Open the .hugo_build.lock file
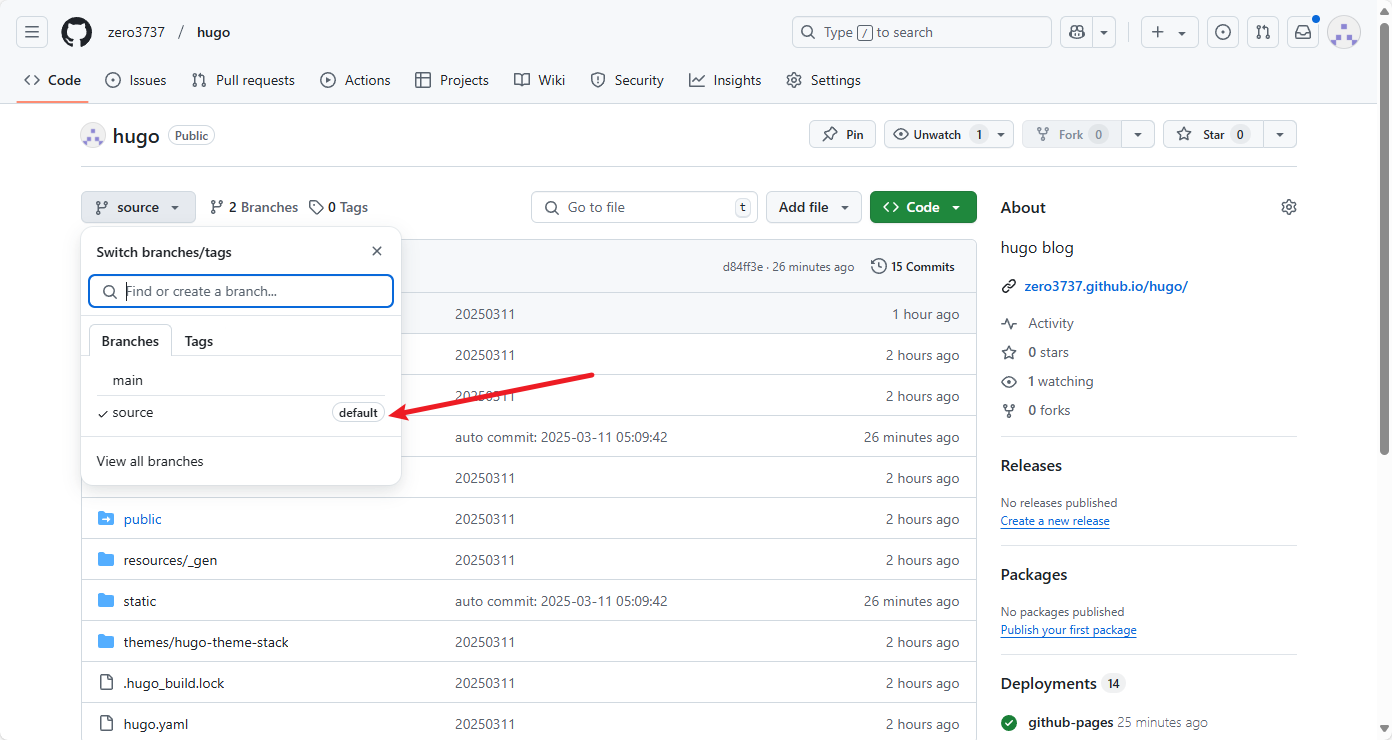 (174, 683)
